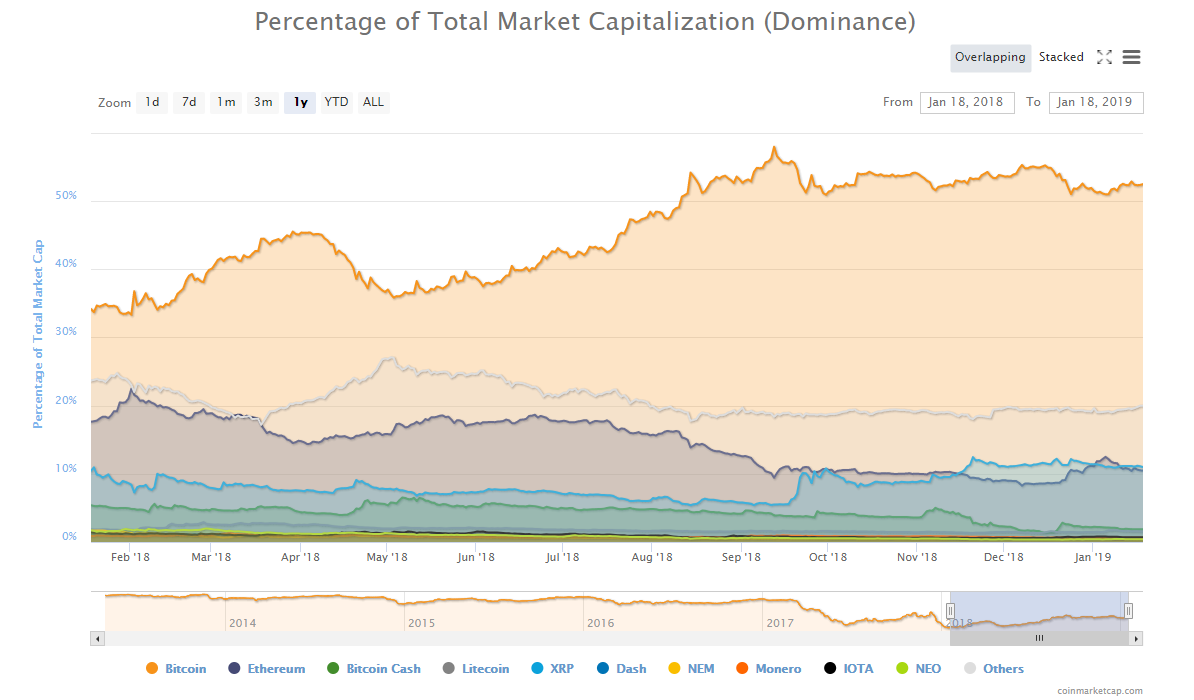Click the navigator right range handle
Image resolution: width=1194 pixels, height=700 pixels.
point(1128,611)
